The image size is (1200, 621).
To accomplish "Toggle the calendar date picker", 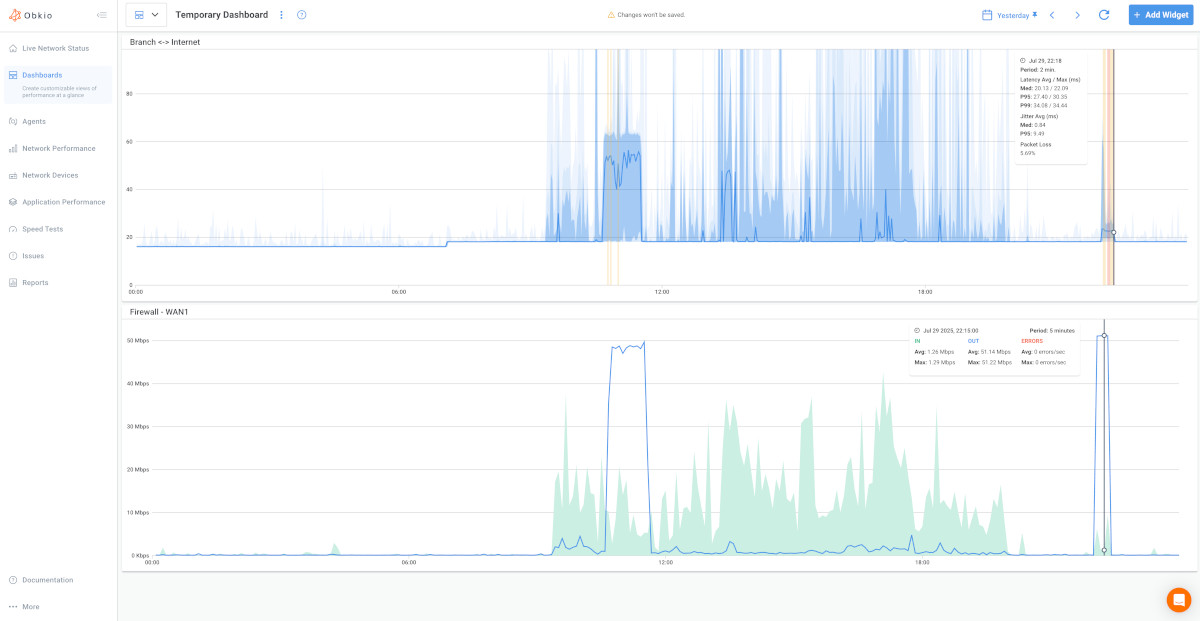I will [x=985, y=14].
